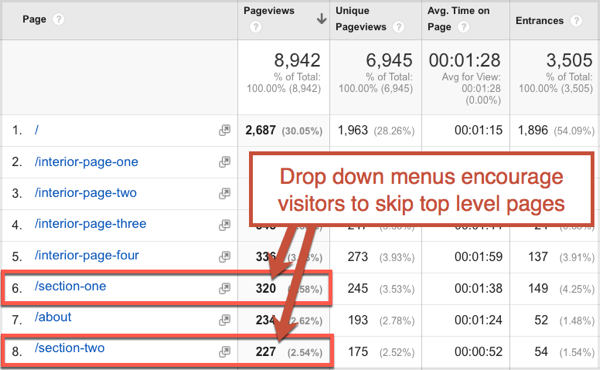The height and width of the screenshot is (370, 600).
Task: Toggle the Pageviews sort arrow
Action: click(321, 18)
